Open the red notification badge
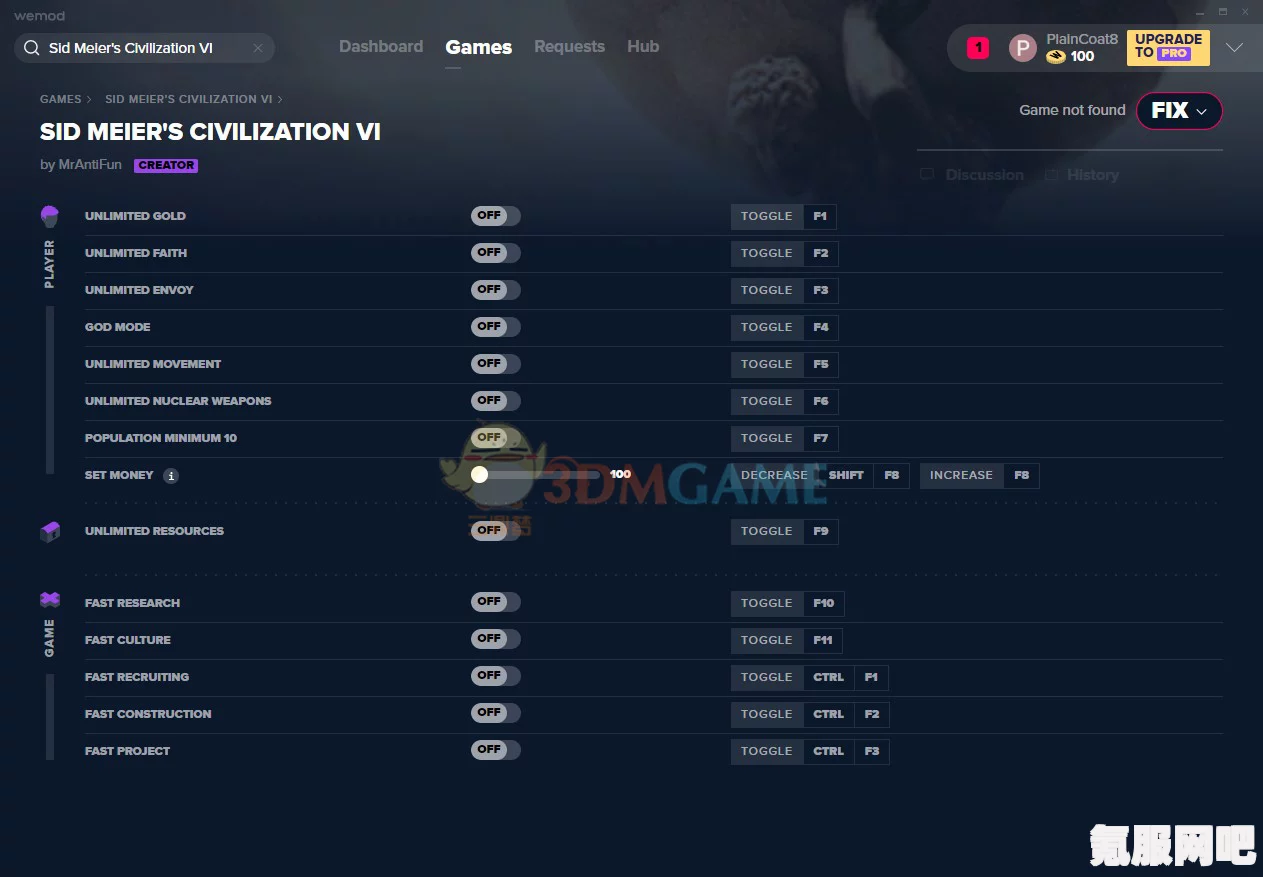The width and height of the screenshot is (1263, 877). (978, 47)
